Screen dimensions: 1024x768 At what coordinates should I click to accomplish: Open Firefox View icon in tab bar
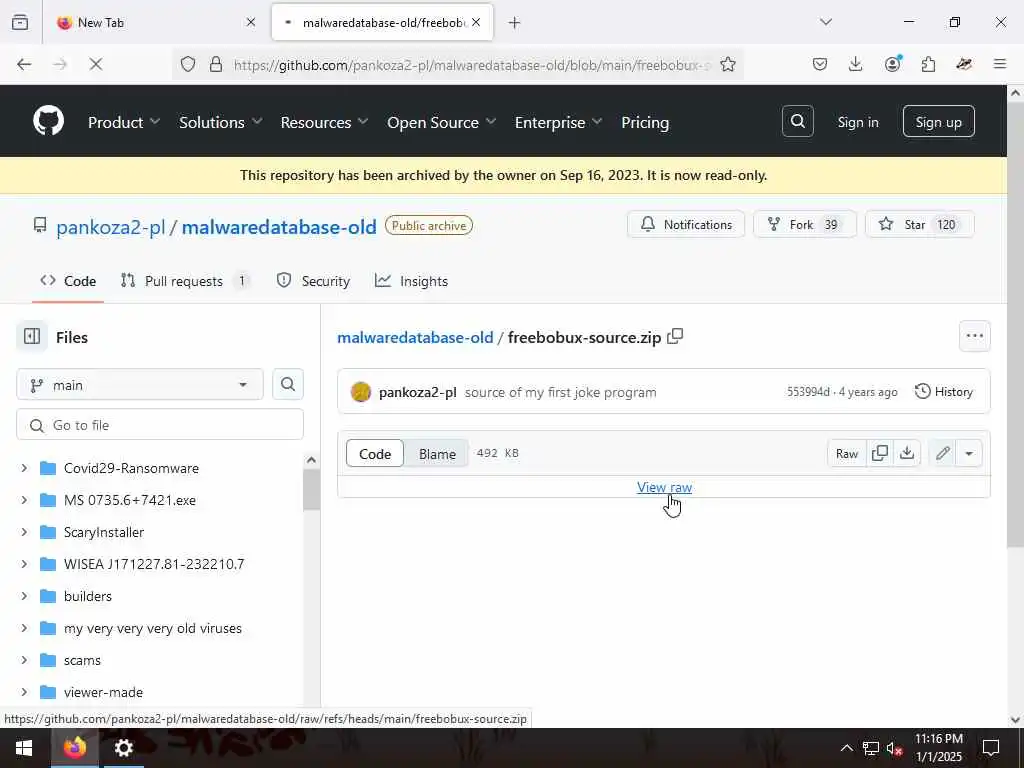20,22
